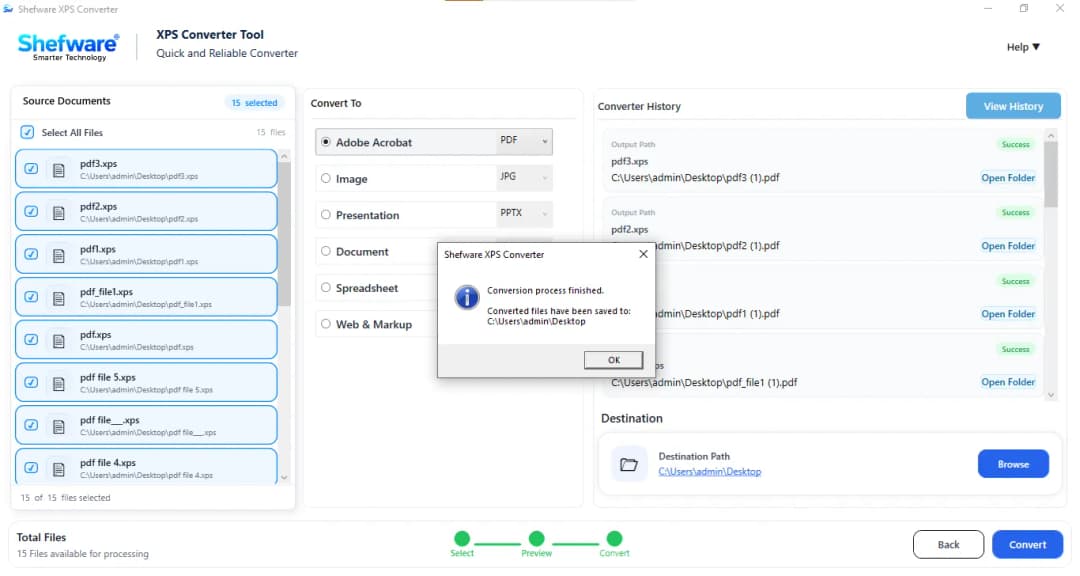Click source list scroll down arrow
The image size is (1080, 576).
tap(284, 477)
